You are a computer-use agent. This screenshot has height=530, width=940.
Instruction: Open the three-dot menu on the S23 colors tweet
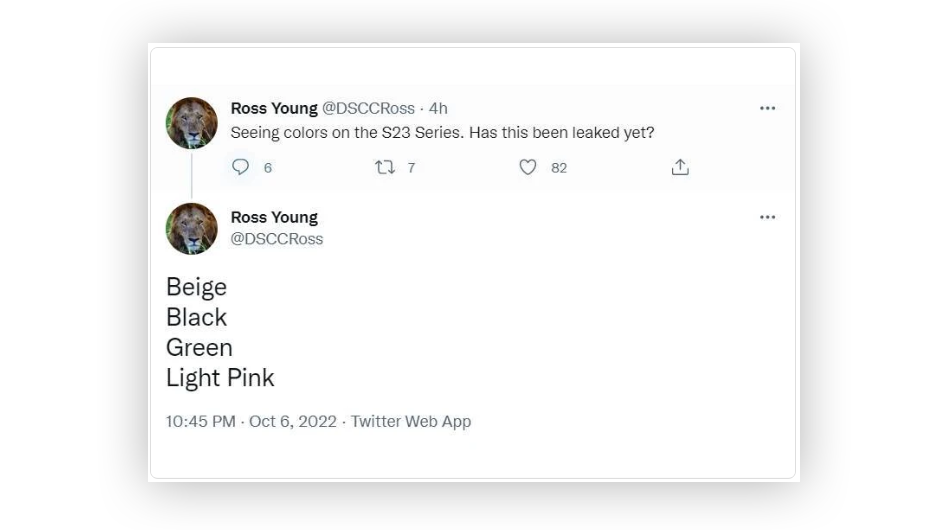[x=767, y=108]
